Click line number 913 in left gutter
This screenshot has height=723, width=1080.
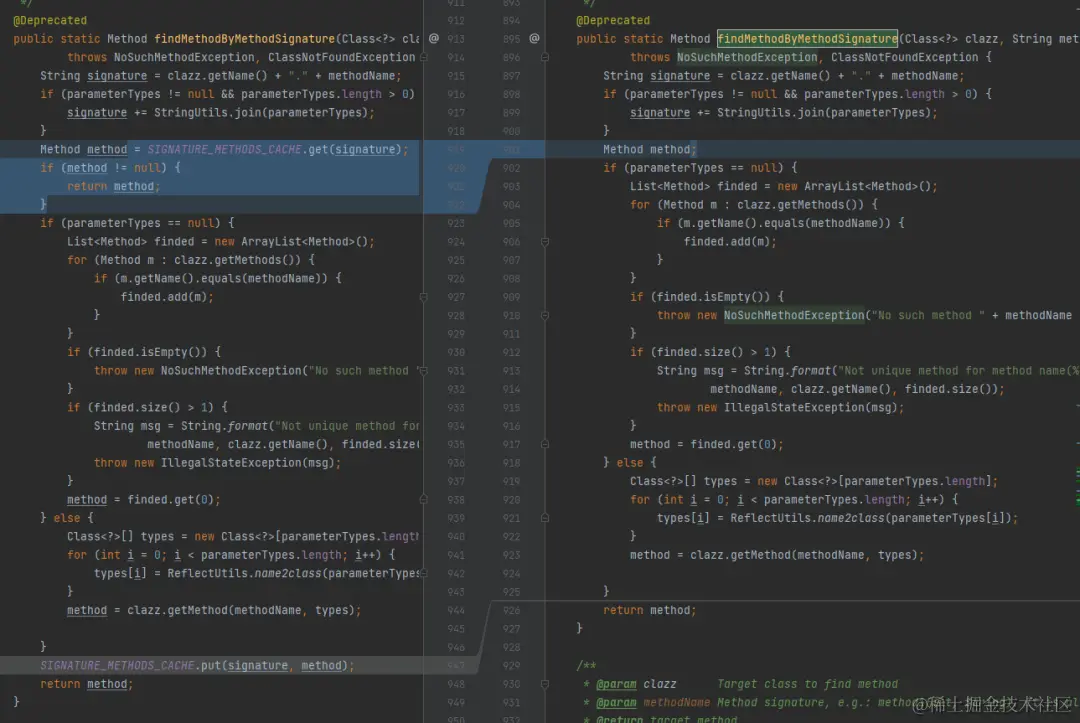(456, 39)
